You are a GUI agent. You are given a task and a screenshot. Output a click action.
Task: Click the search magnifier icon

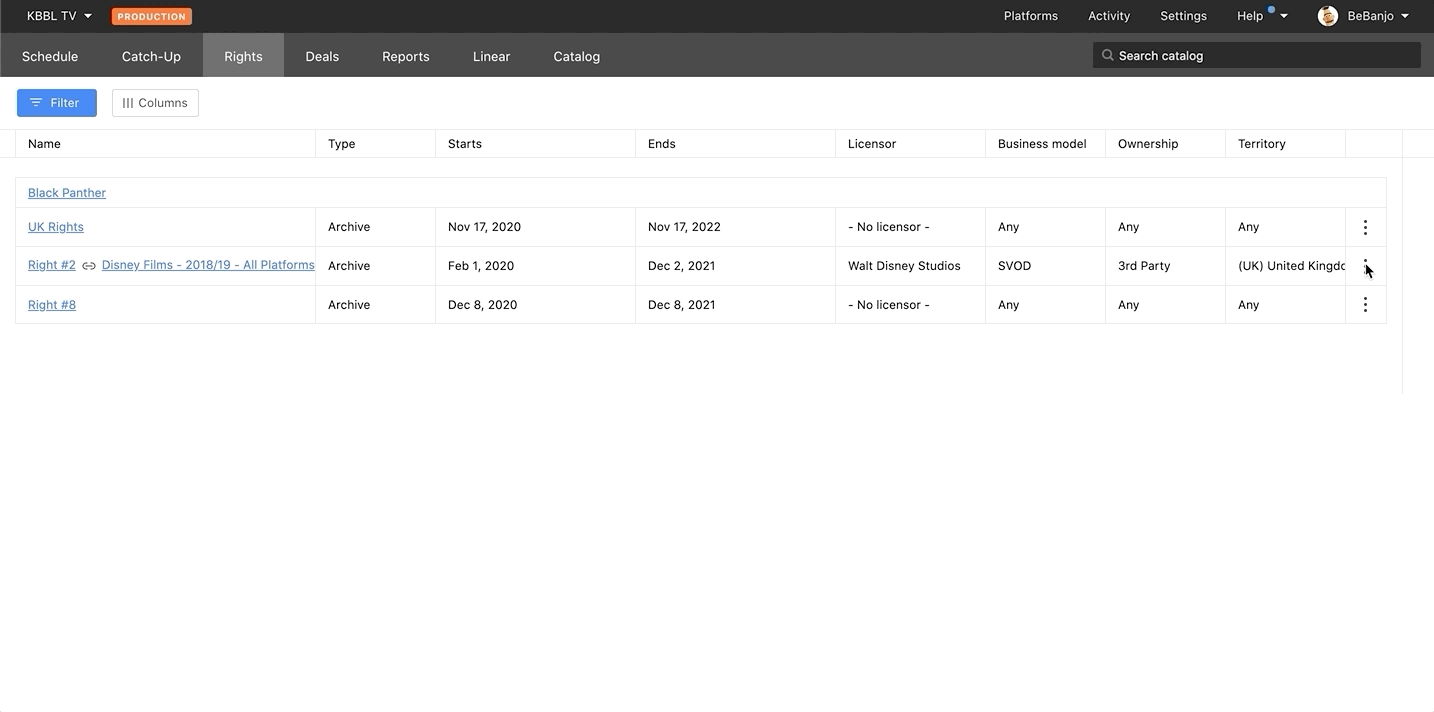1107,56
